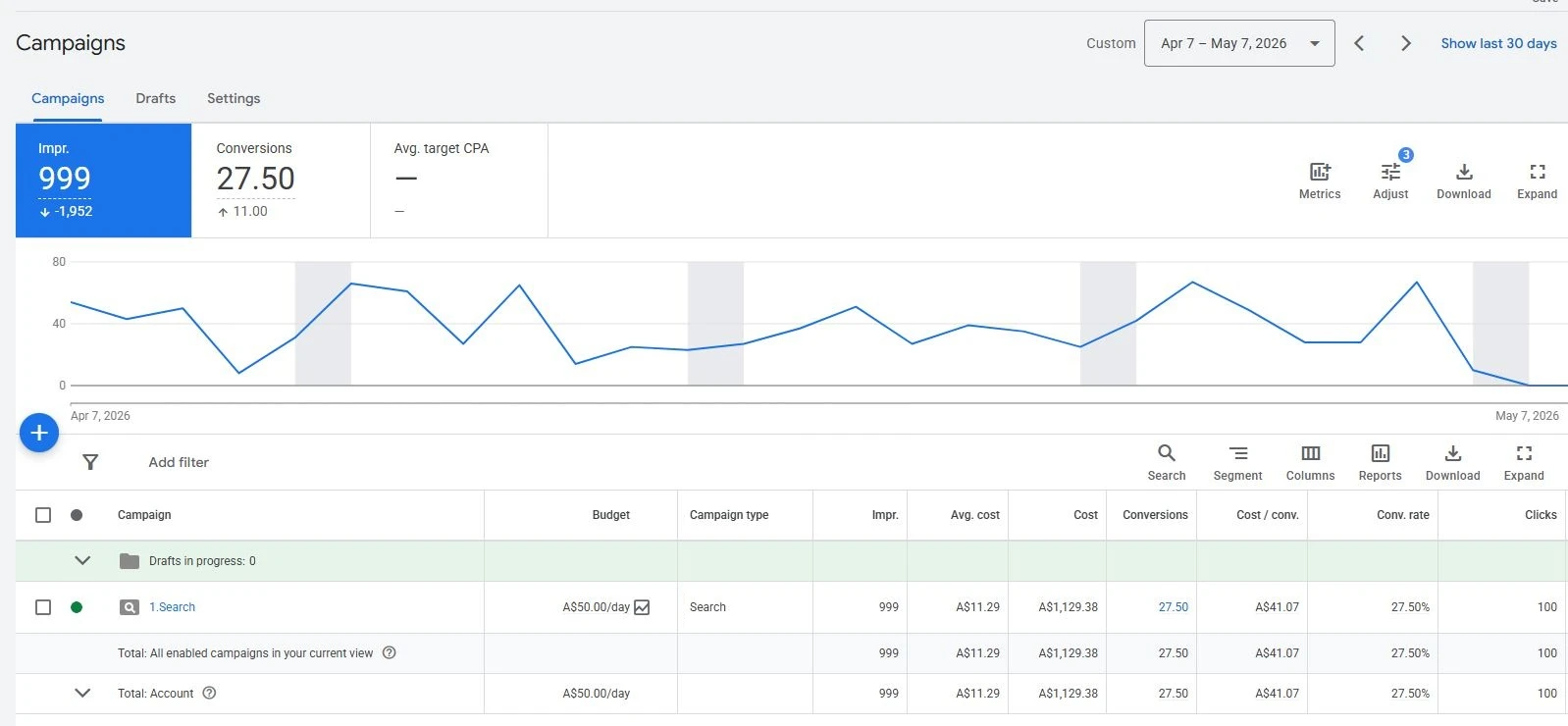Screen dimensions: 1568x726
Task: Sort by Clicks column header
Action: [1541, 515]
